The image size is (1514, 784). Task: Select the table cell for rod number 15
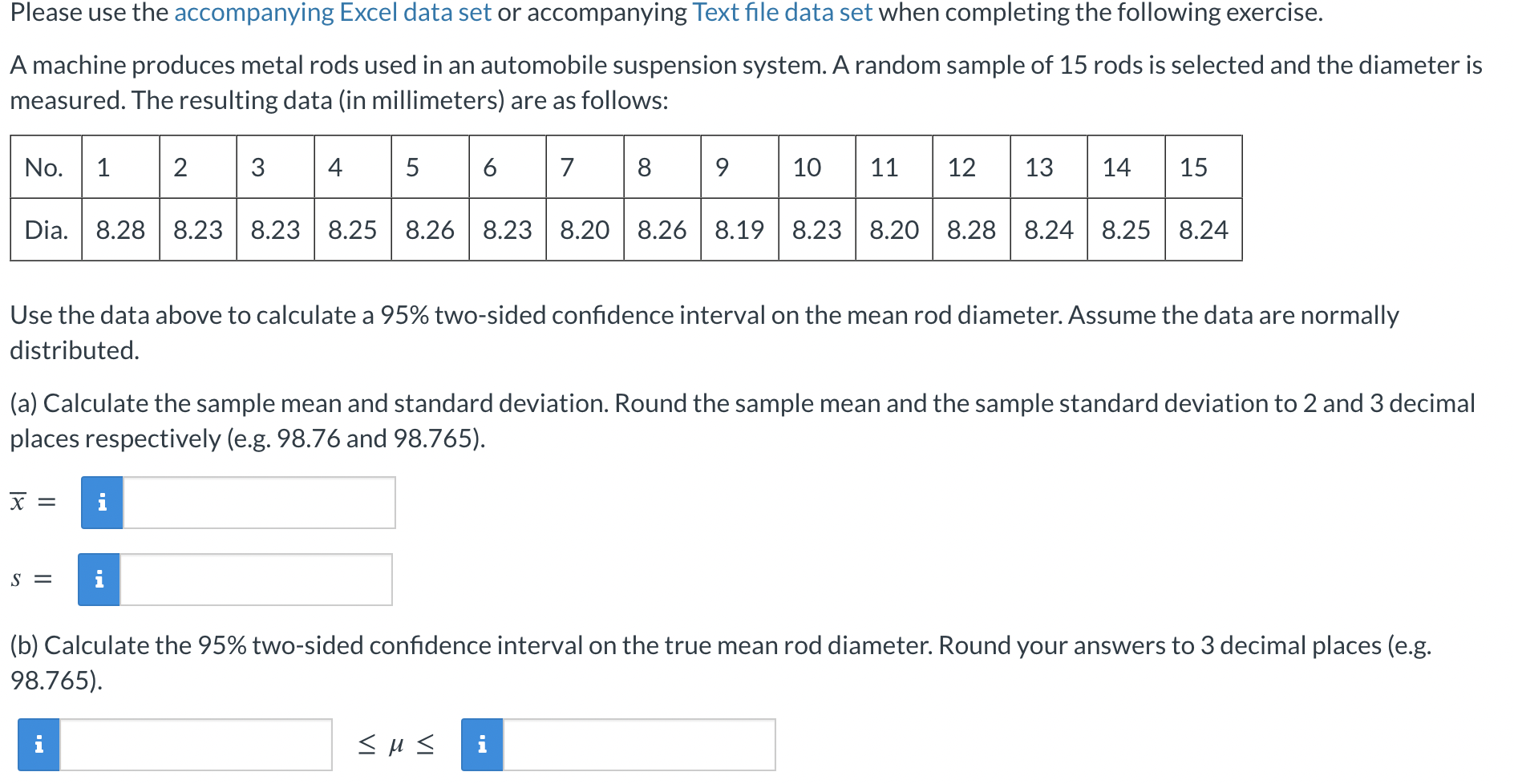[1195, 168]
